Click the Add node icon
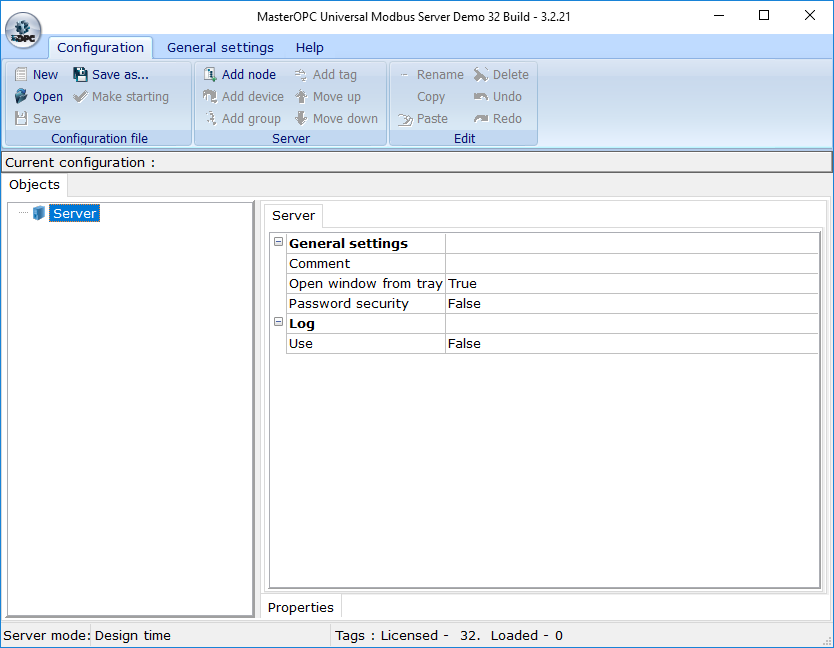Image resolution: width=834 pixels, height=648 pixels. click(210, 74)
